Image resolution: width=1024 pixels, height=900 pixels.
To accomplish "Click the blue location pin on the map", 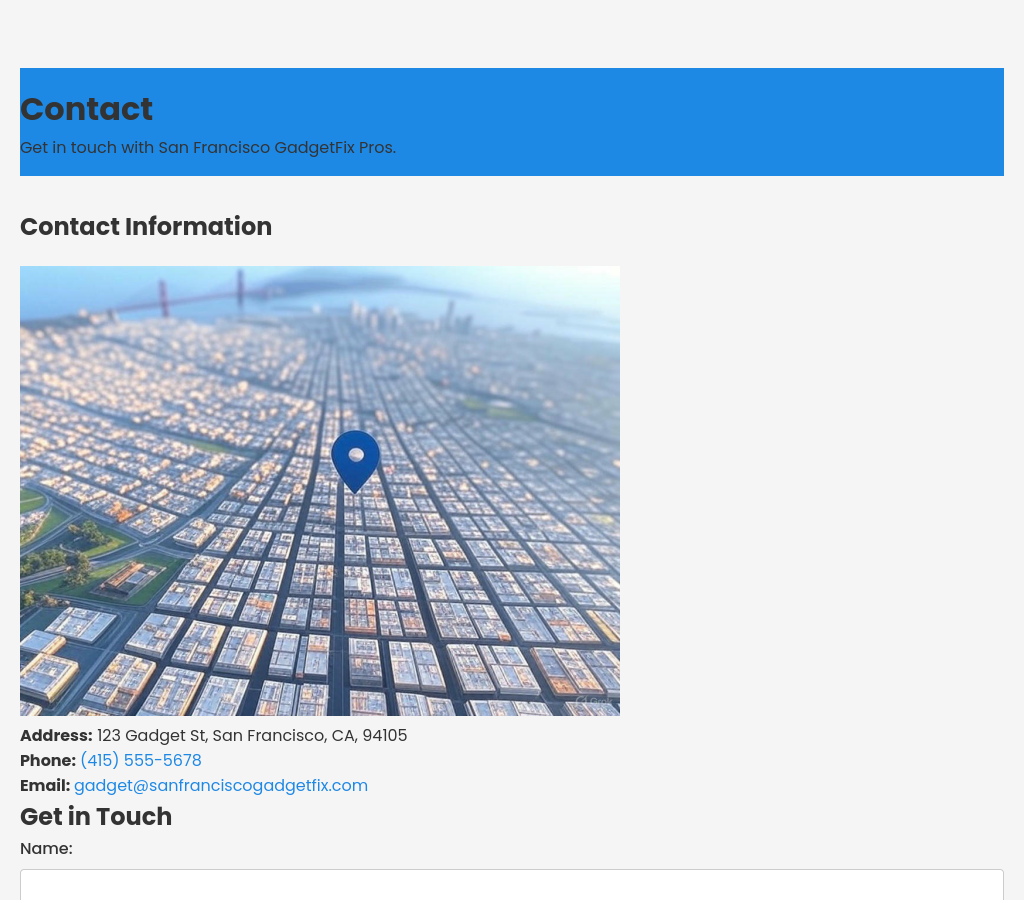I will pyautogui.click(x=355, y=457).
